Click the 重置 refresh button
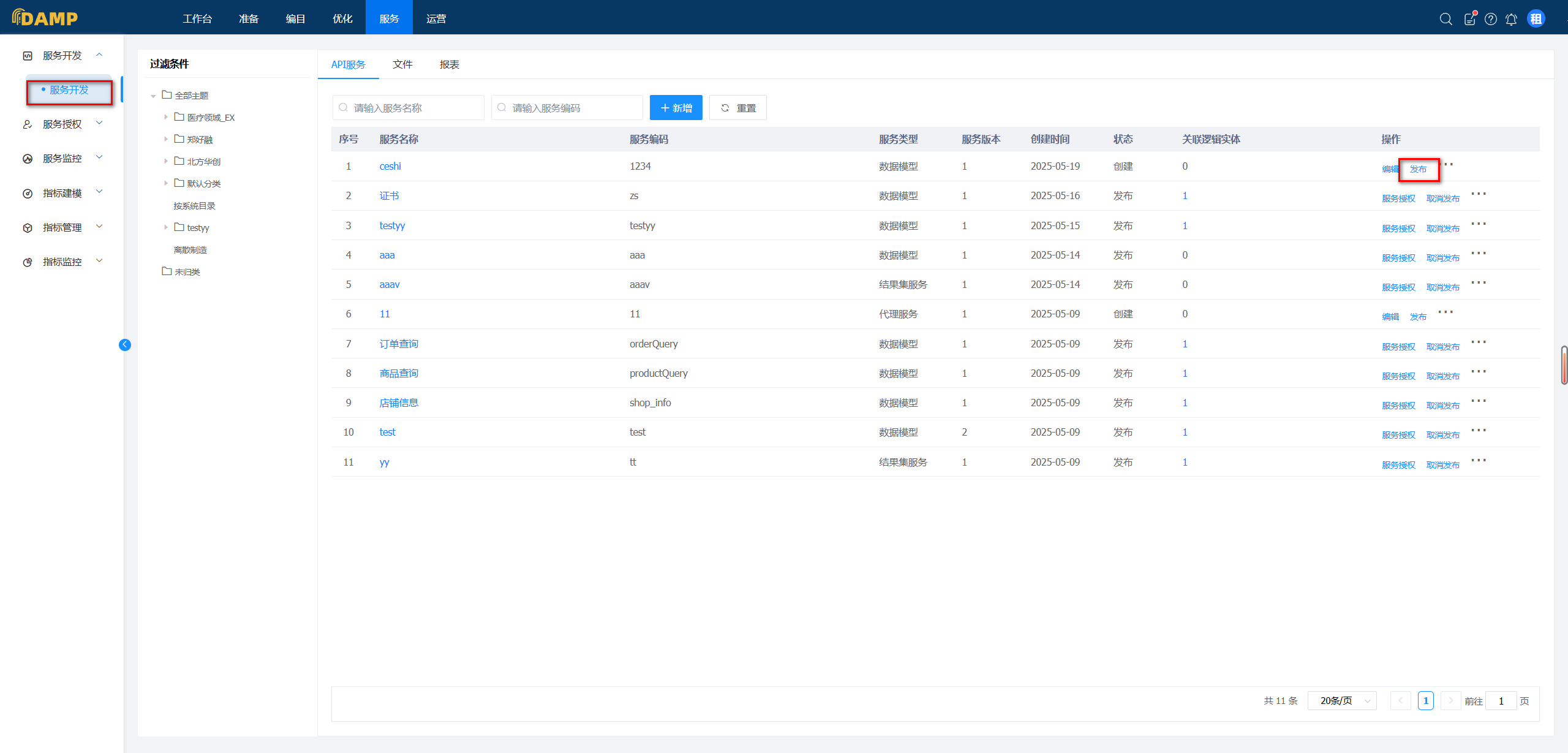Screen dimensions: 1568x753 click(x=737, y=108)
